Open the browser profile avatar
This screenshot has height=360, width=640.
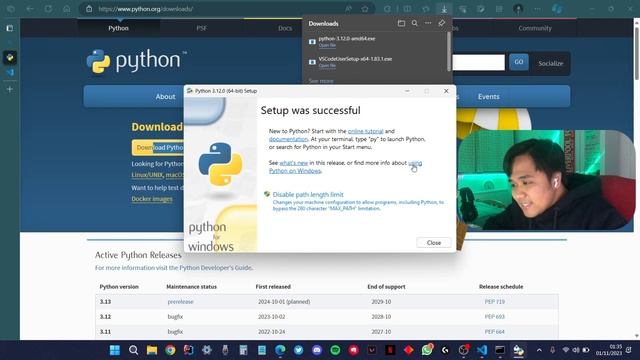pyautogui.click(x=518, y=9)
